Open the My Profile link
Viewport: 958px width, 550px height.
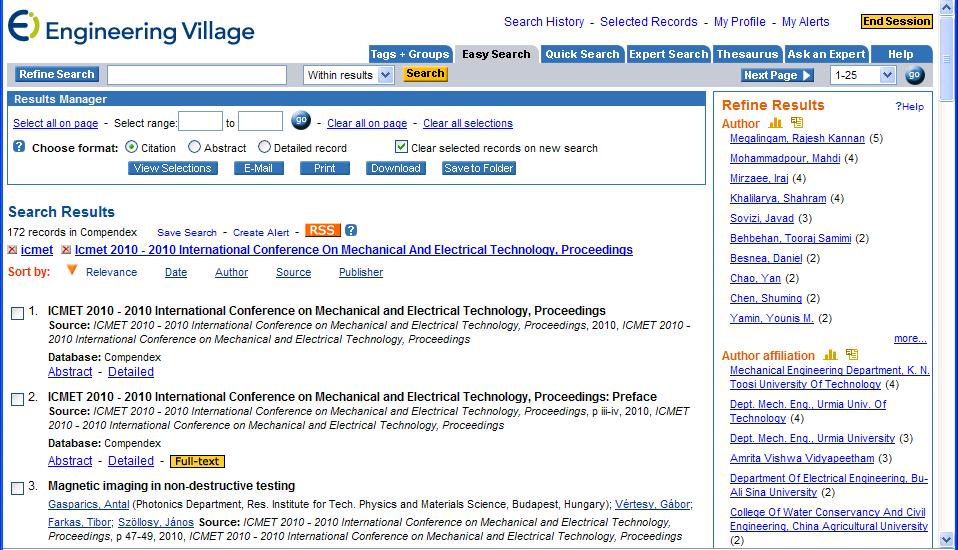[739, 22]
